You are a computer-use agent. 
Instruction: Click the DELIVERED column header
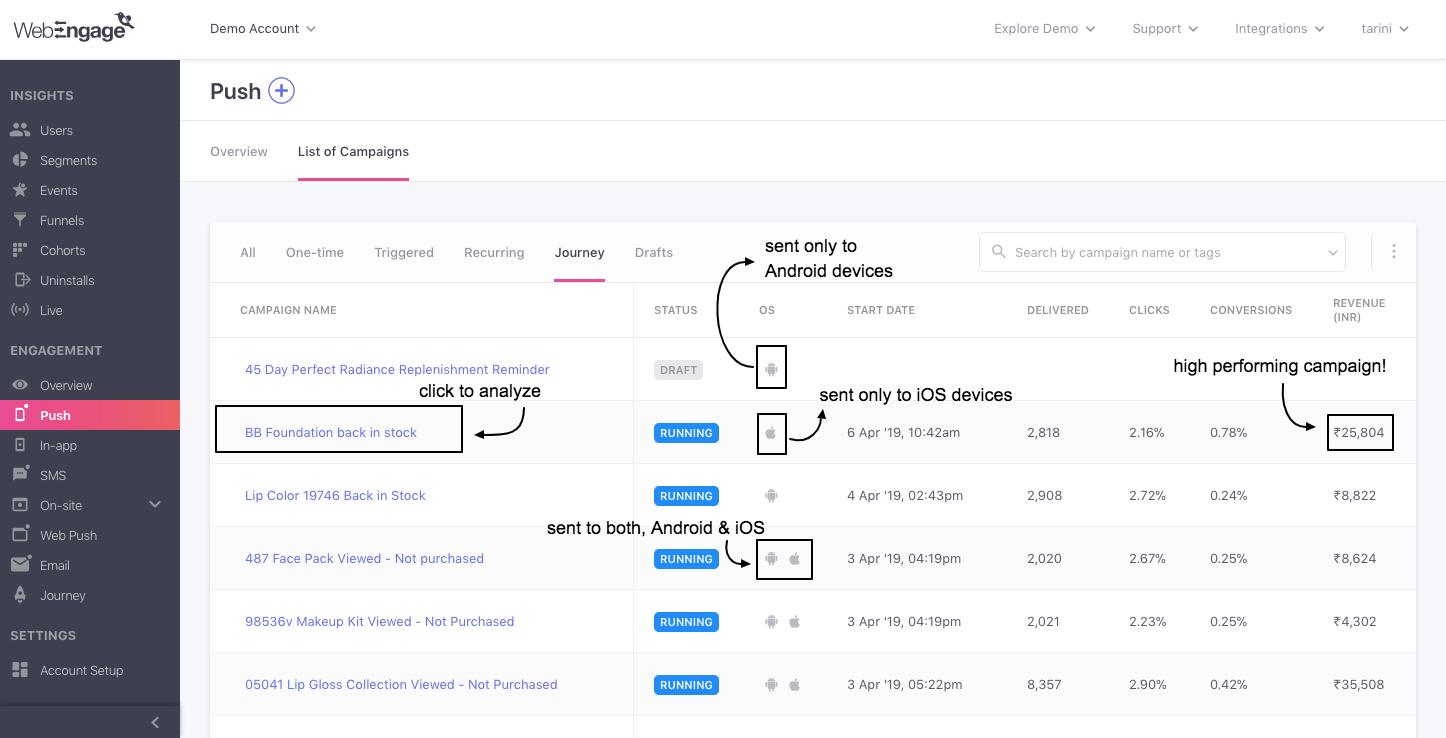click(1057, 310)
